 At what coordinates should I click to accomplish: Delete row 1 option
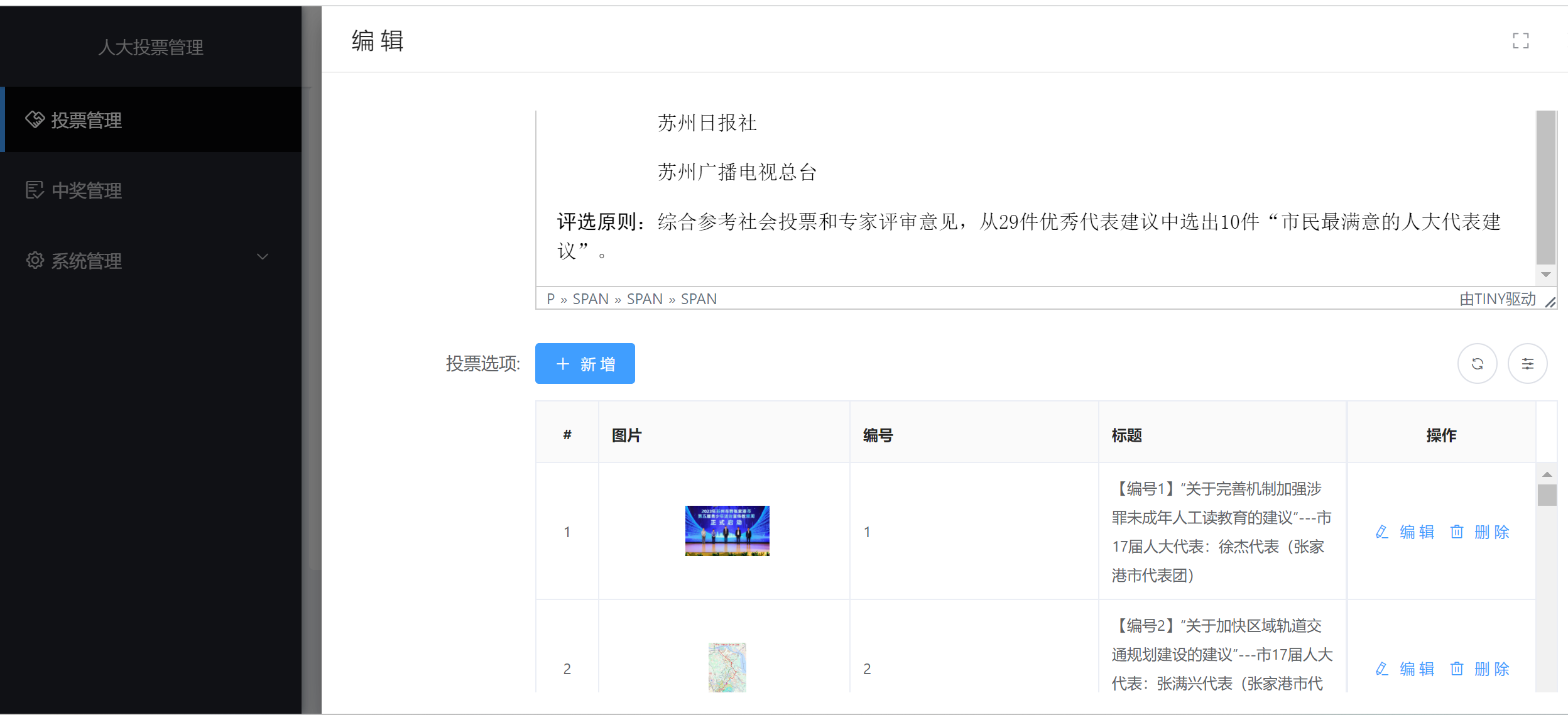click(x=1479, y=532)
